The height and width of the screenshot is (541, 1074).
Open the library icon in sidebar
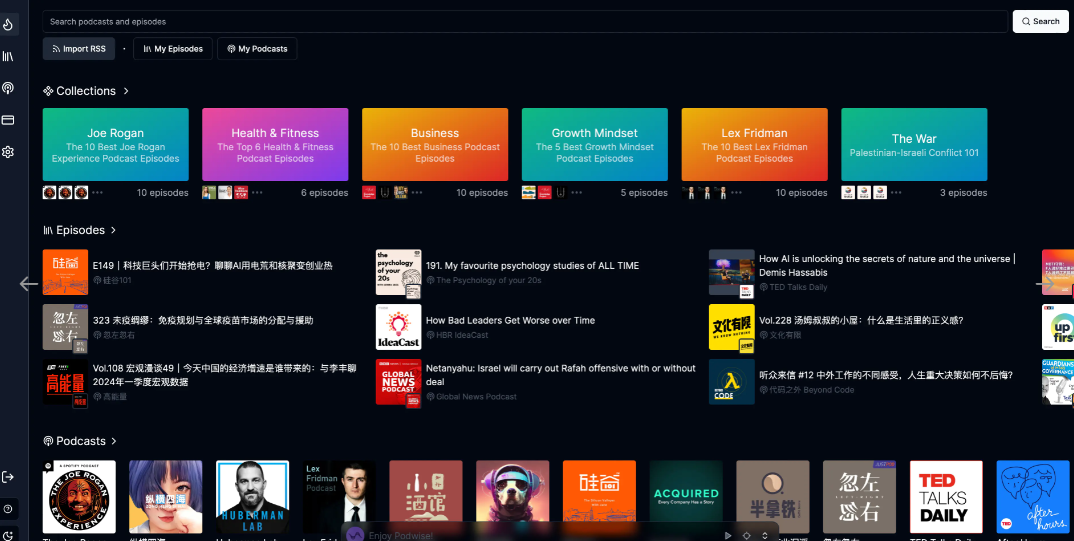coord(8,56)
